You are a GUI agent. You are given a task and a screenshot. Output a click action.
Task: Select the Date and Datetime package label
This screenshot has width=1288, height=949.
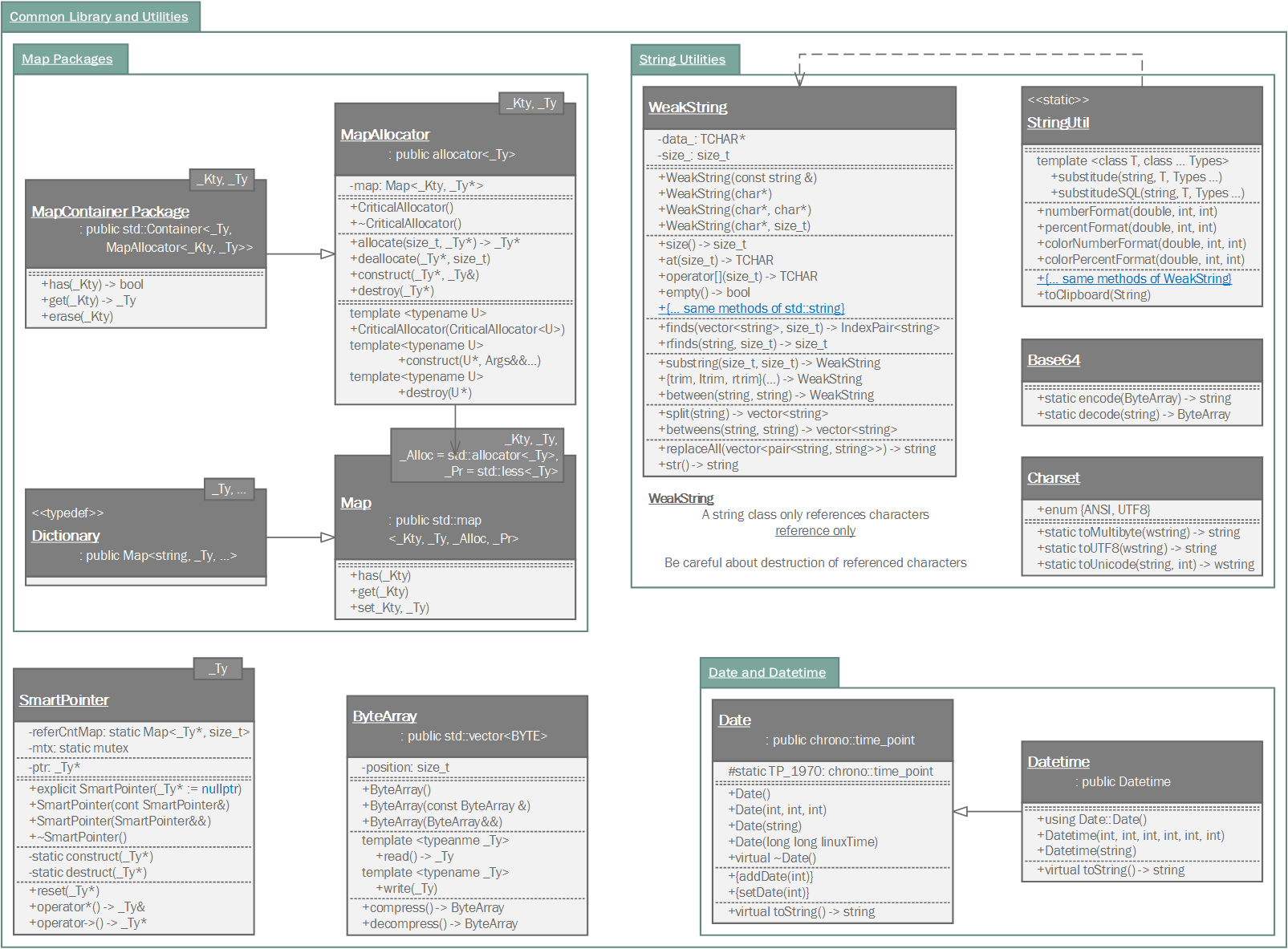[766, 672]
